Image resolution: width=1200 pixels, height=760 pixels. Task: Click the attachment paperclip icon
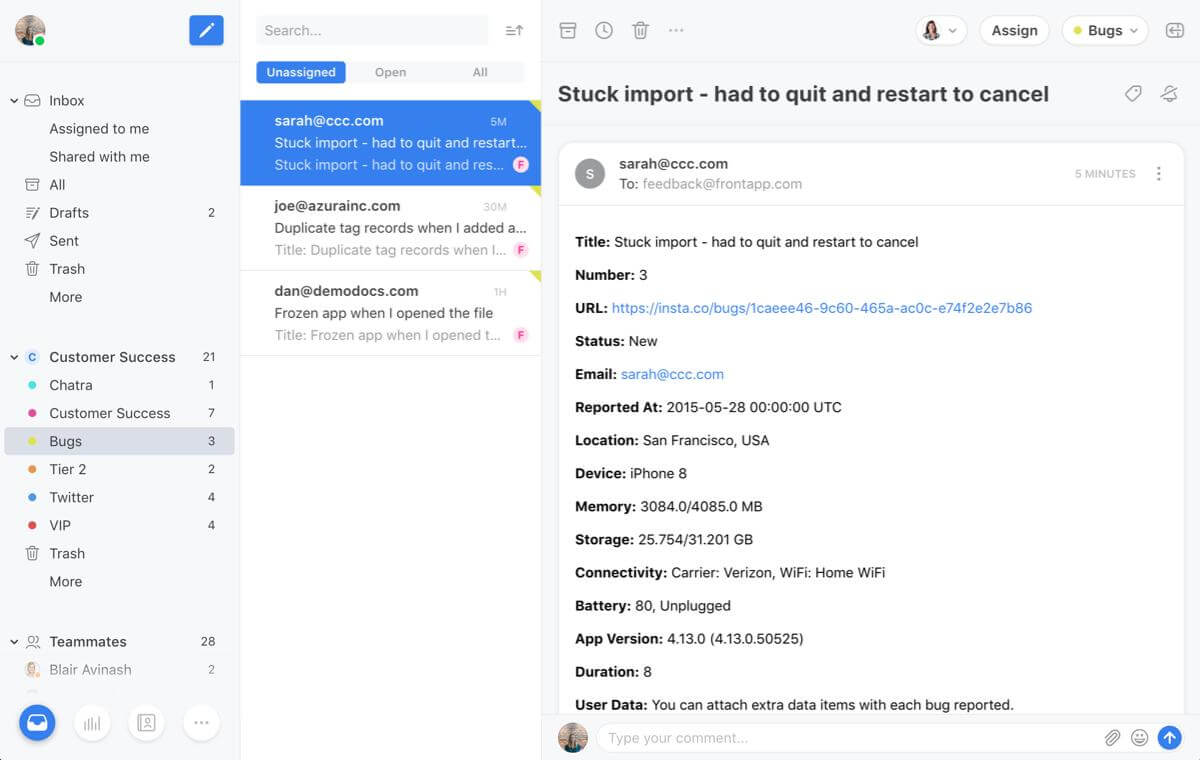tap(1112, 738)
